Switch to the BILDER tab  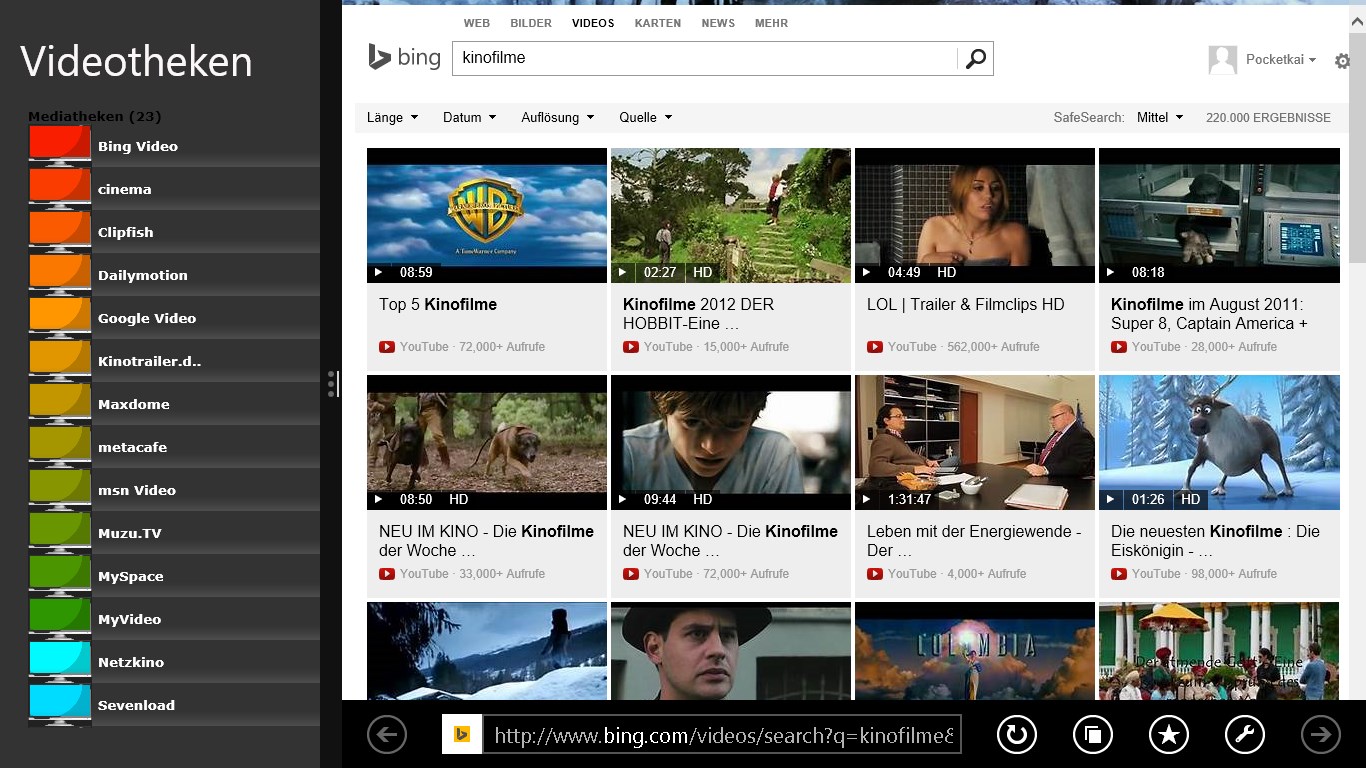pos(530,23)
